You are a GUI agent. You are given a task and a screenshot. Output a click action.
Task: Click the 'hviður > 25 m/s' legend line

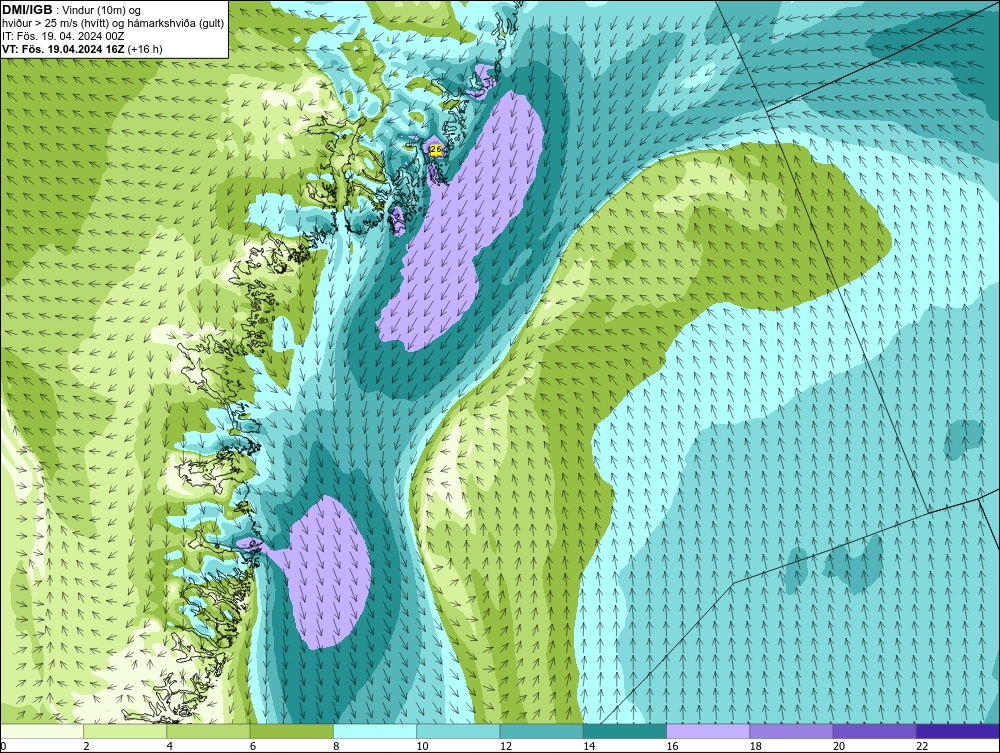pos(113,23)
